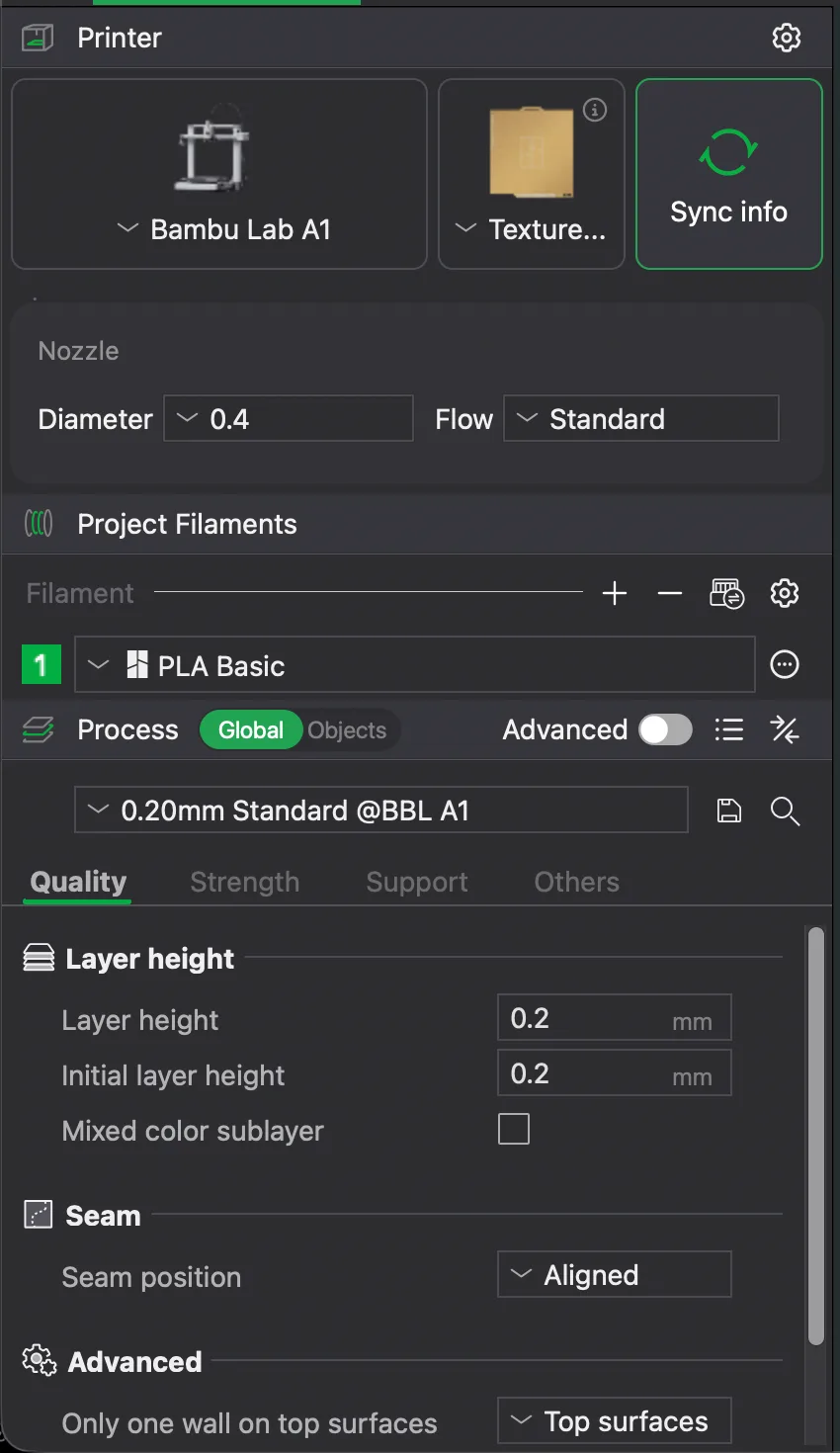Open printer settings gear icon
This screenshot has height=1453, width=840.
[x=786, y=38]
